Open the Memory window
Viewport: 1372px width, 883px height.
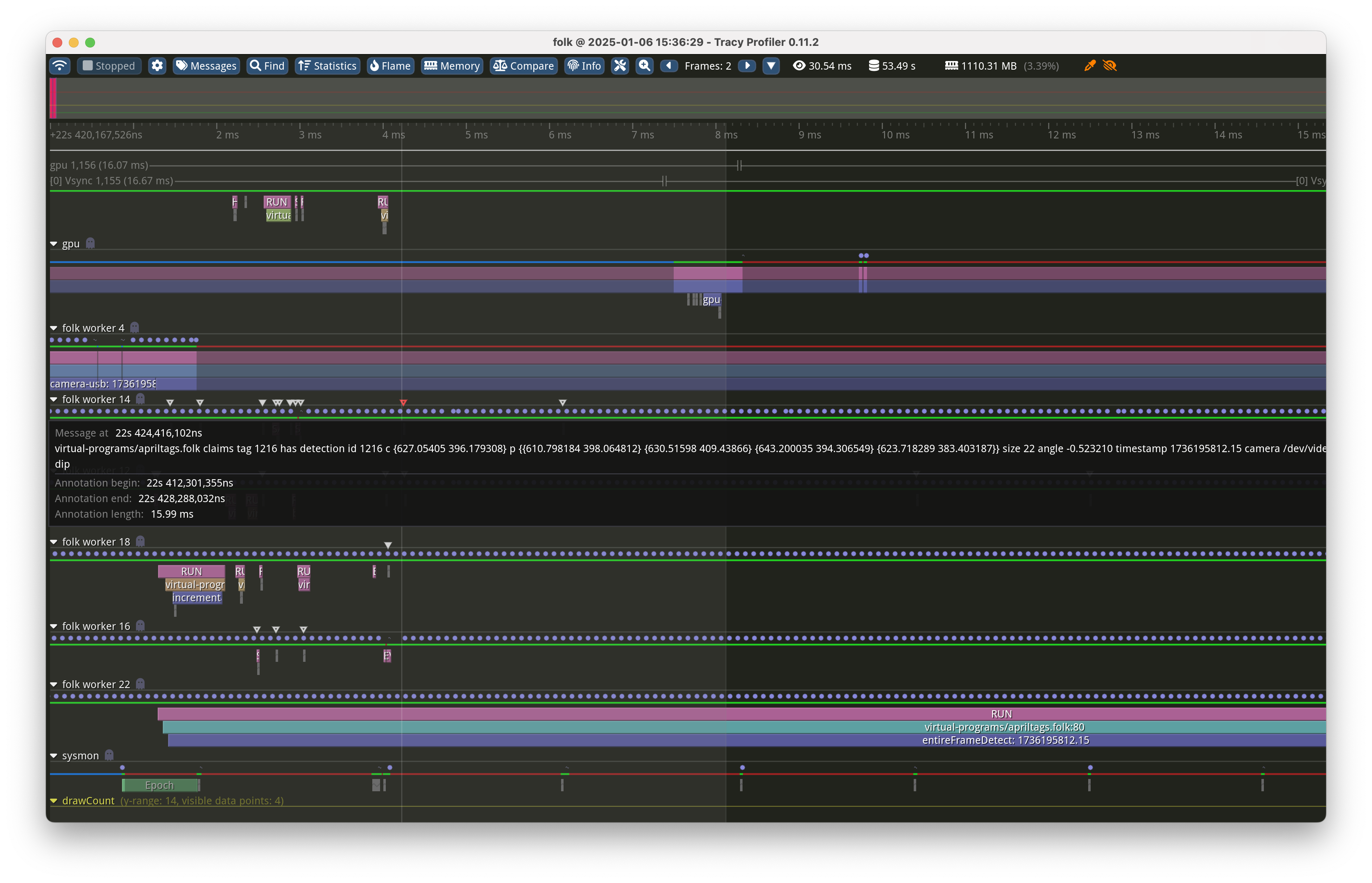[x=452, y=66]
